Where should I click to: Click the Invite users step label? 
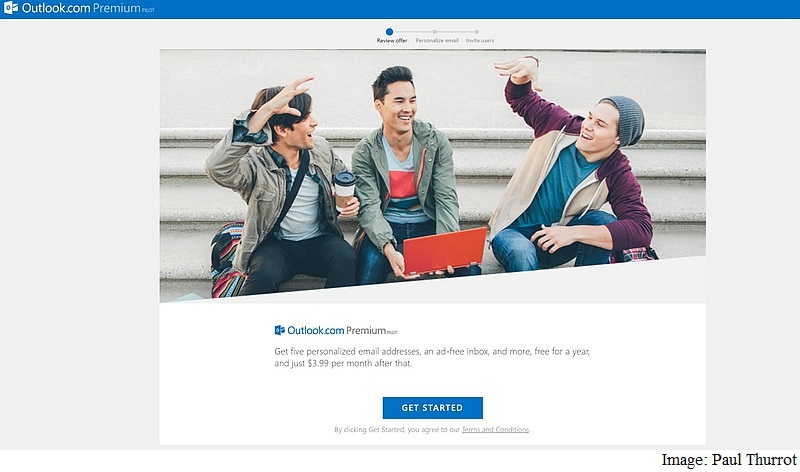coord(480,41)
